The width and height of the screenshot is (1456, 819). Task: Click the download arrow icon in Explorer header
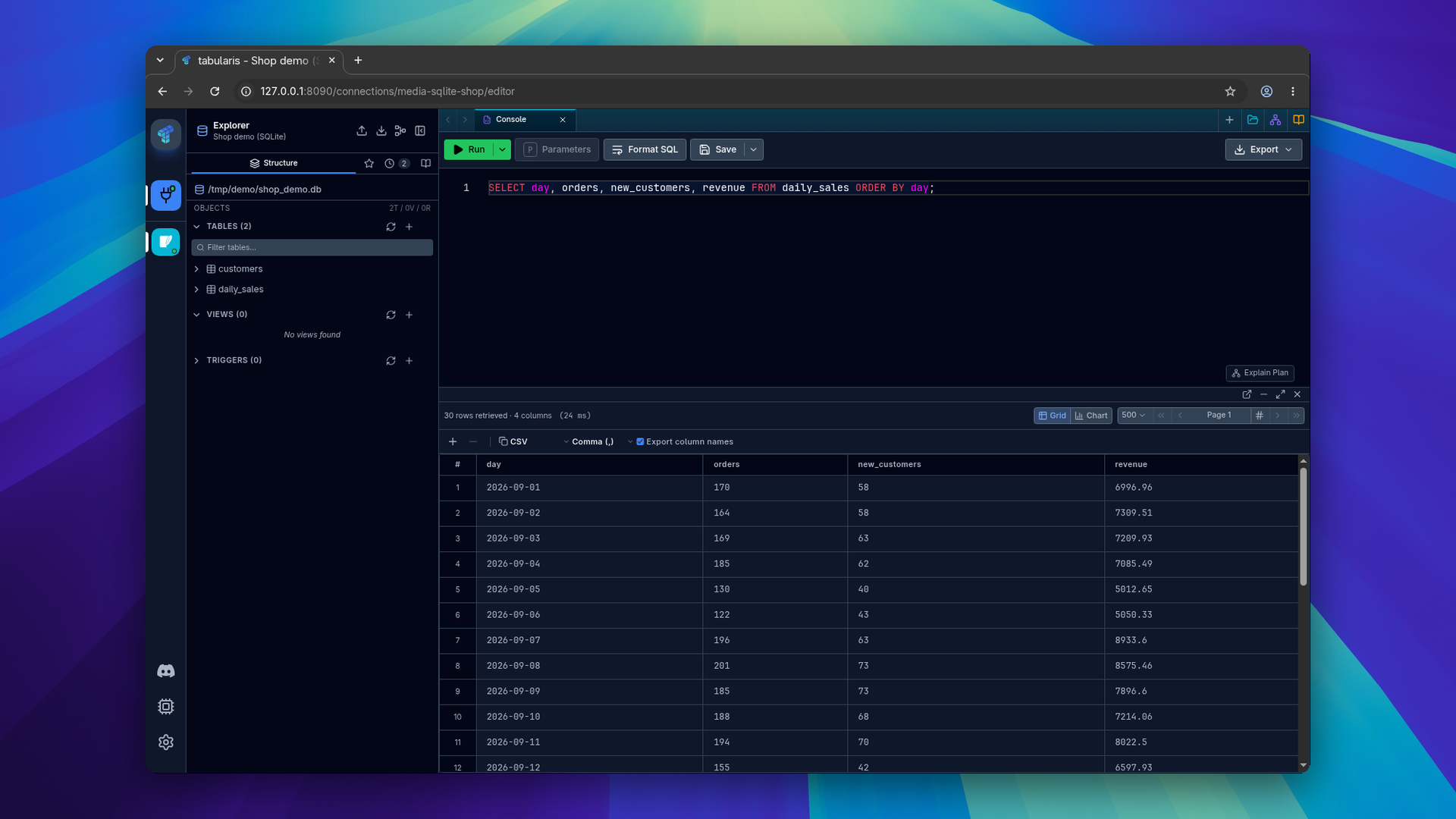[x=381, y=131]
